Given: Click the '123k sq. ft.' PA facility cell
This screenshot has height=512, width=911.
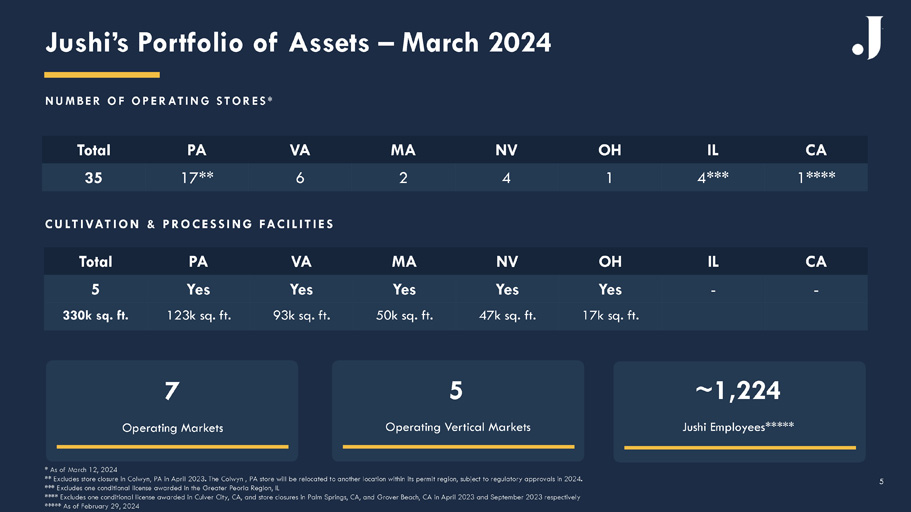Looking at the screenshot, I should click(197, 316).
